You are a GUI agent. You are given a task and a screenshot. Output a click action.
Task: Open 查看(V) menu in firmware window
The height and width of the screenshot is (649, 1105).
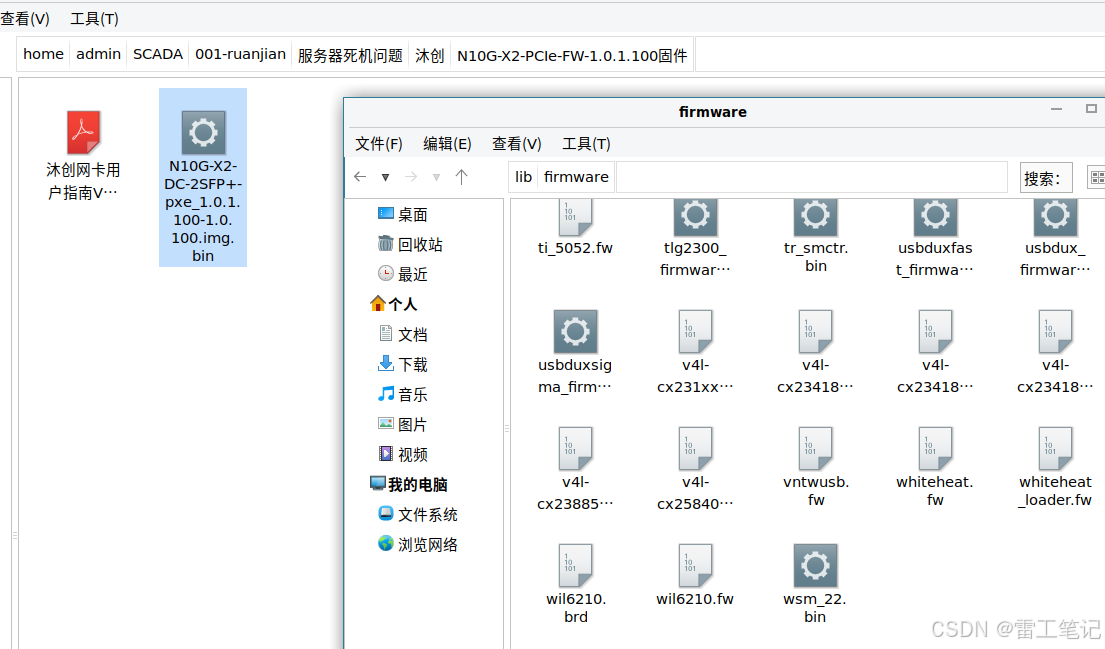(x=517, y=144)
